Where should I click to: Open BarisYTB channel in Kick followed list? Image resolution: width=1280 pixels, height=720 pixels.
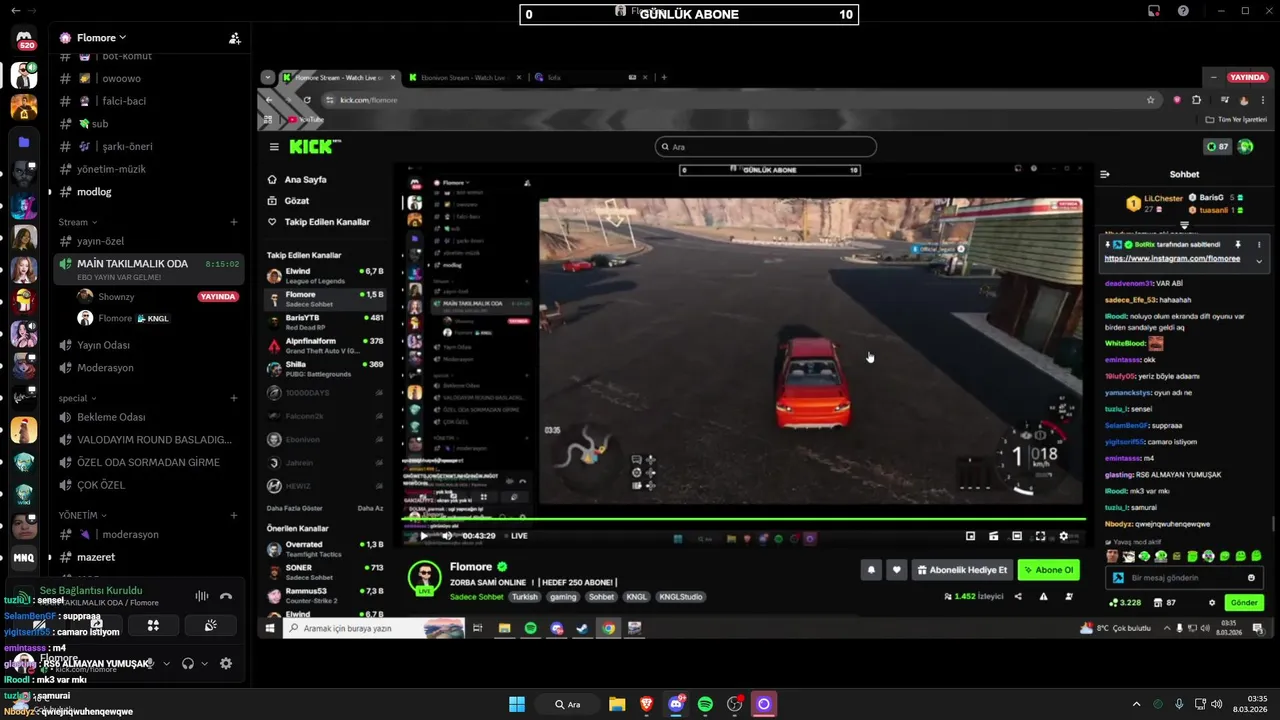[x=325, y=322]
